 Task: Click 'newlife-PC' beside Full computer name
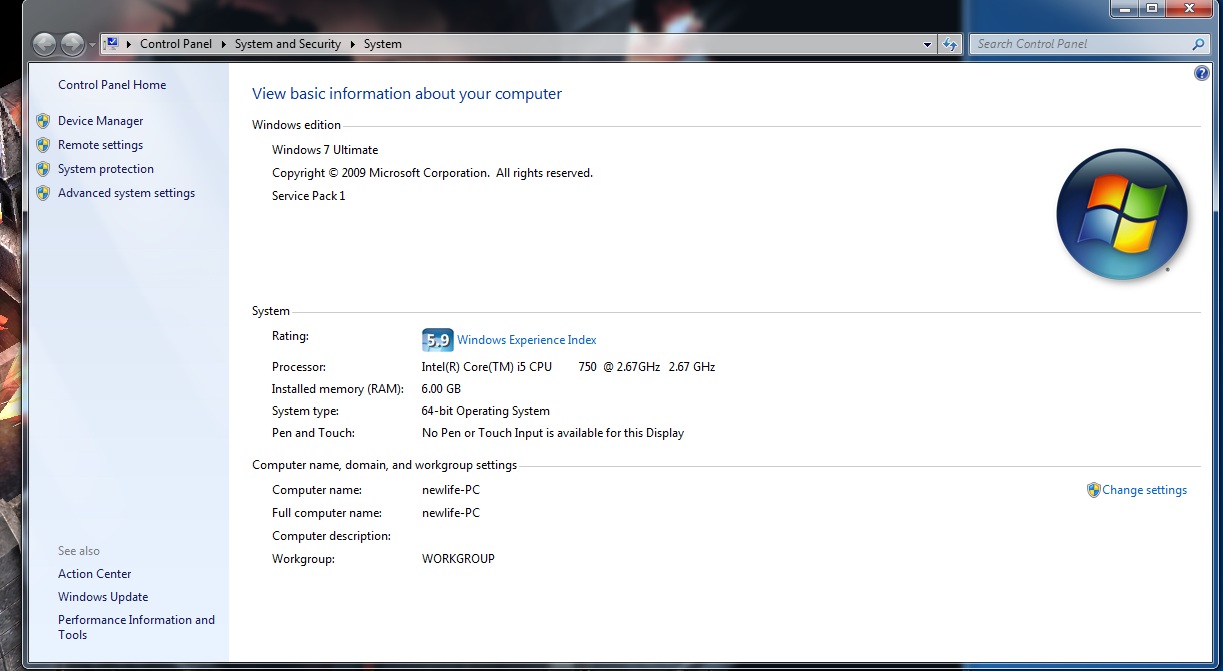[451, 513]
